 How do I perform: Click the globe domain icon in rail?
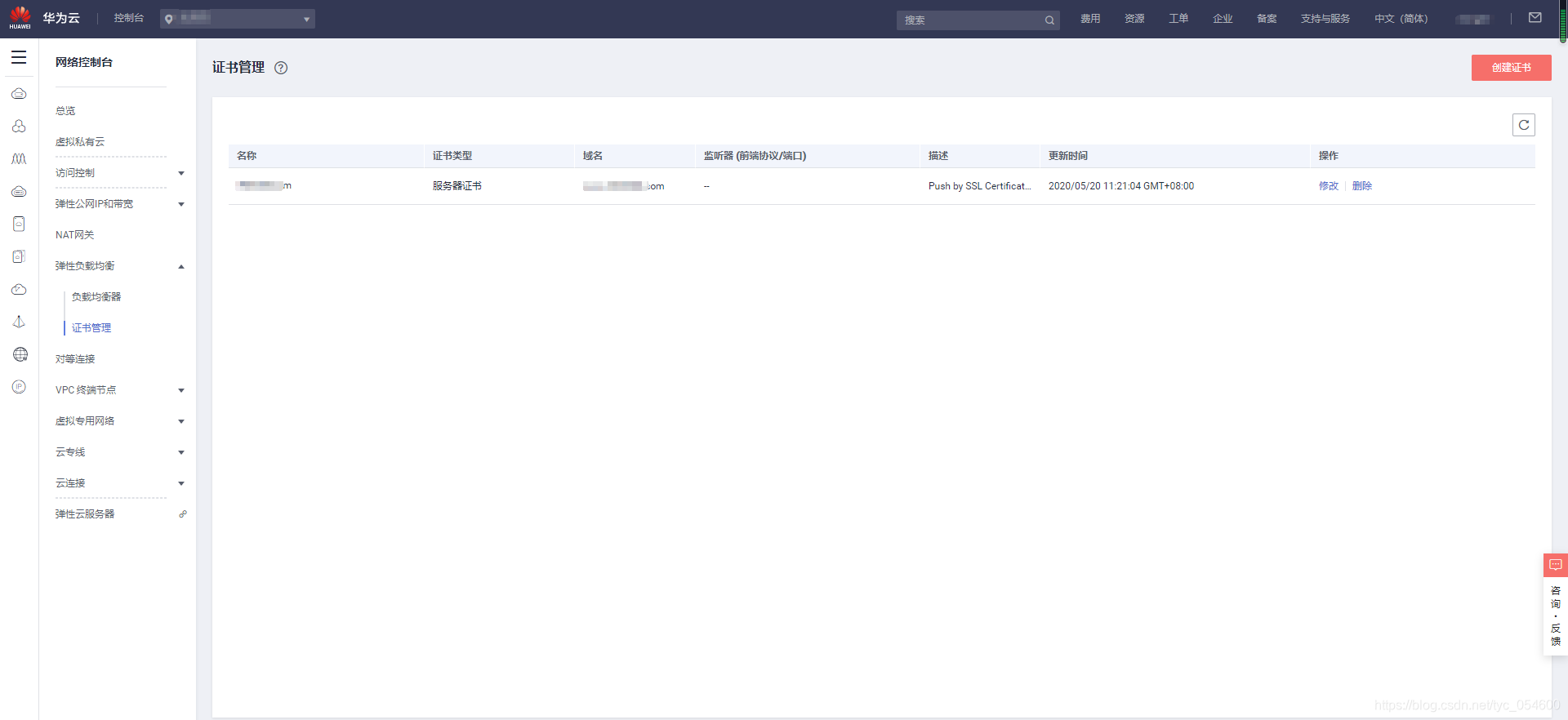[x=20, y=354]
